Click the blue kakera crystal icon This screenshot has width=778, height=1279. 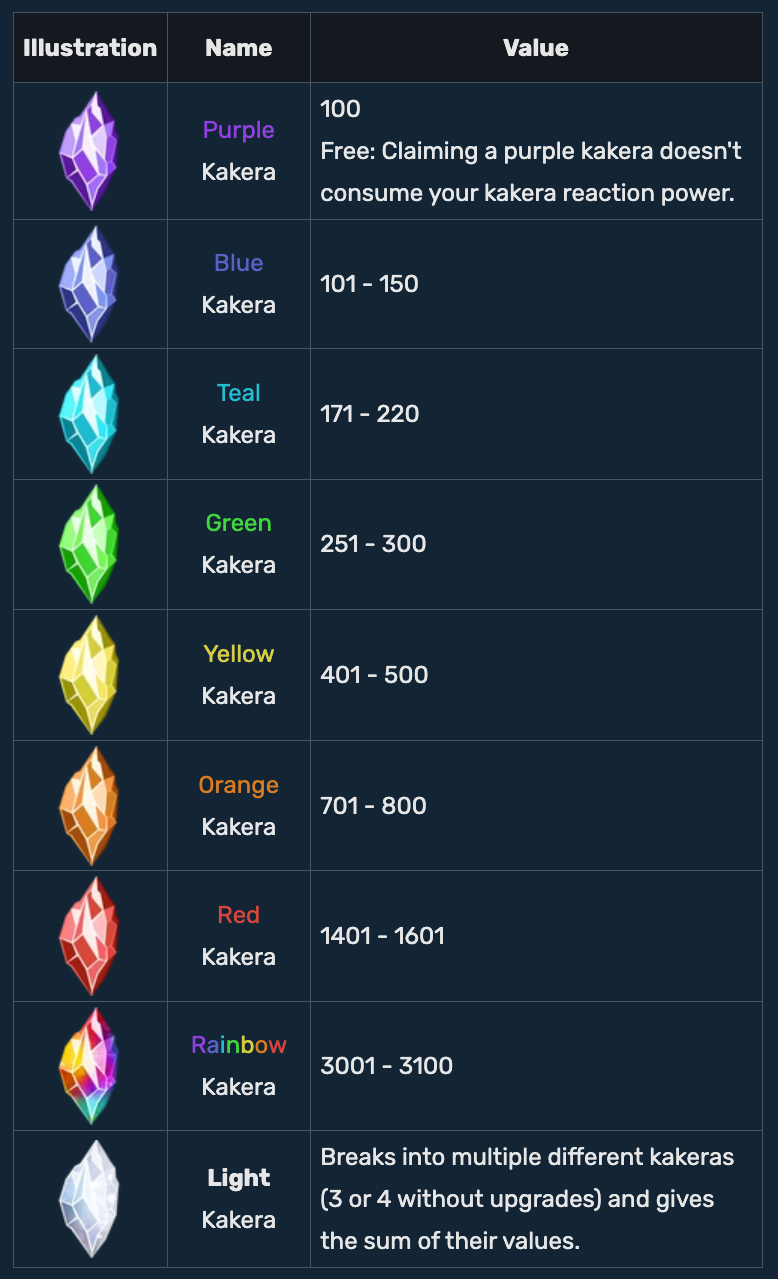pyautogui.click(x=89, y=284)
